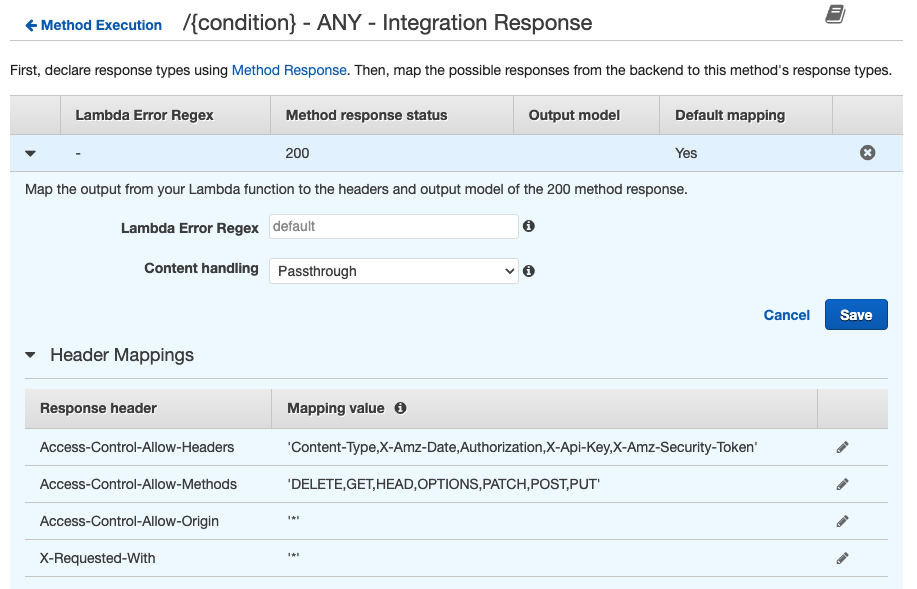The image size is (917, 589).
Task: Cancel the integration response edits
Action: coord(786,315)
